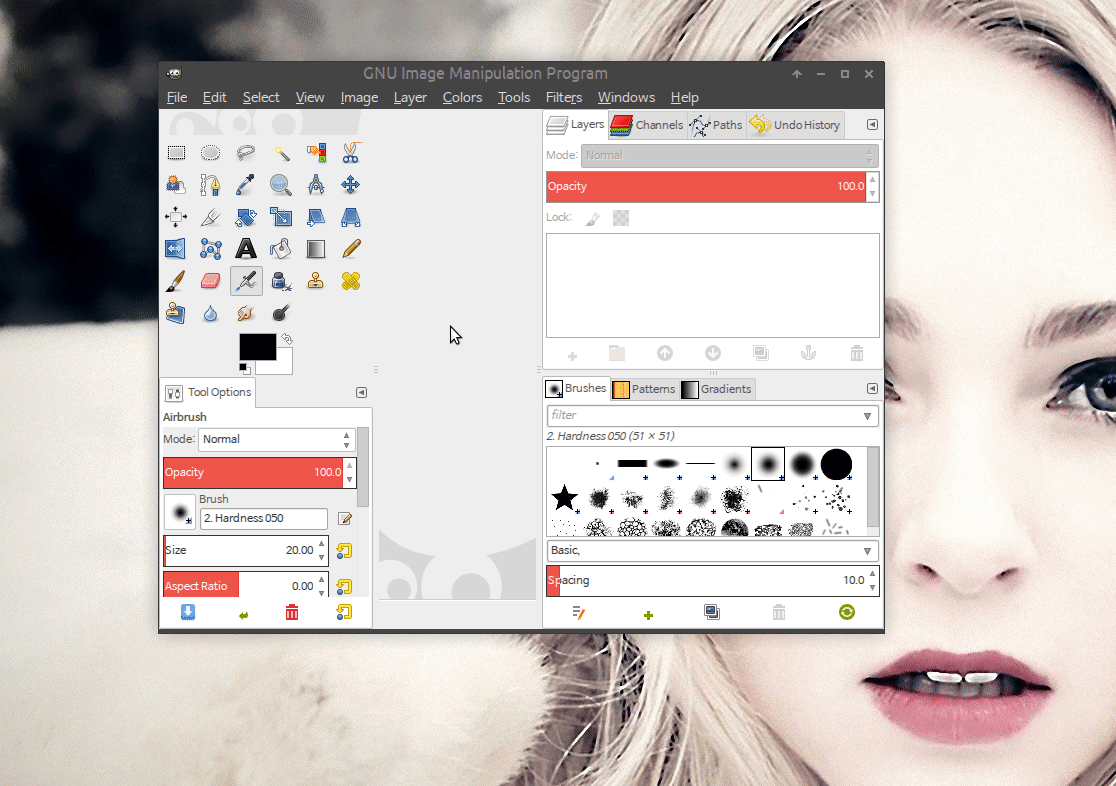Switch to the Channels tab
This screenshot has height=786, width=1116.
tap(647, 125)
